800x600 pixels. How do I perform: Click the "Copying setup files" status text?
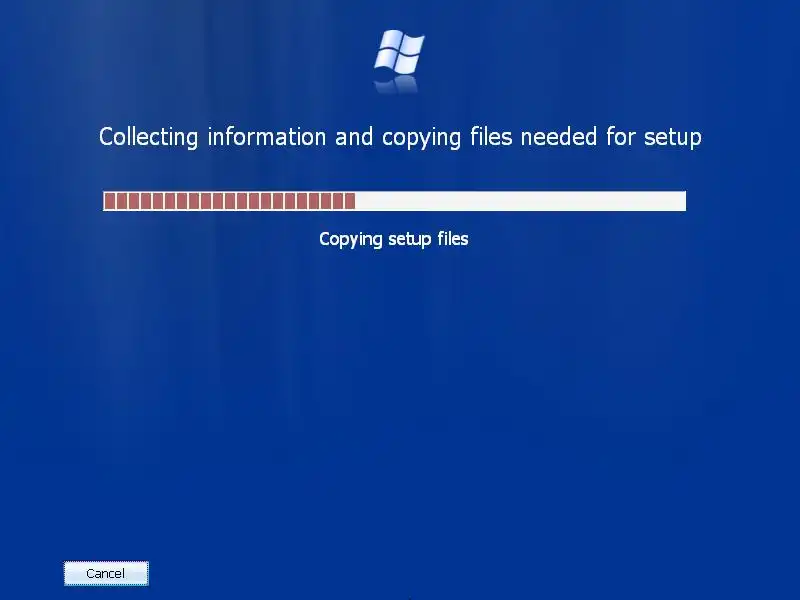pyautogui.click(x=393, y=239)
